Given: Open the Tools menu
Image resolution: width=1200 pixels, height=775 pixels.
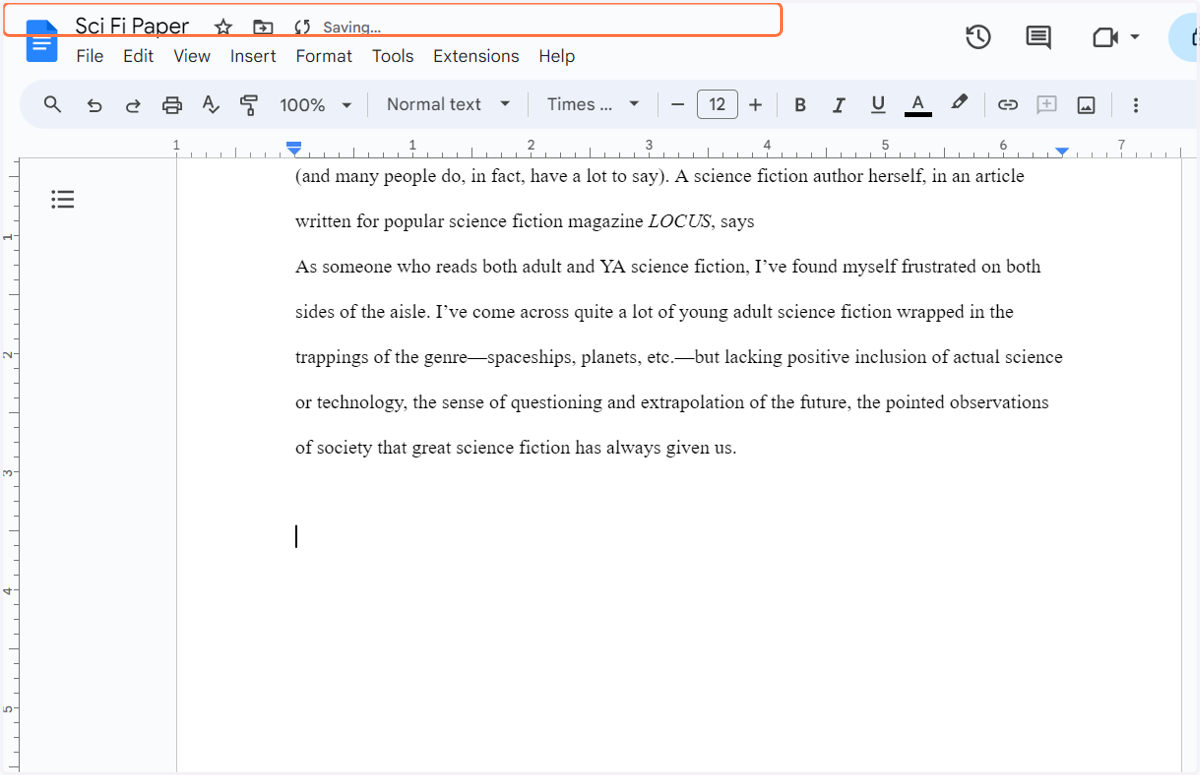Looking at the screenshot, I should pyautogui.click(x=393, y=56).
